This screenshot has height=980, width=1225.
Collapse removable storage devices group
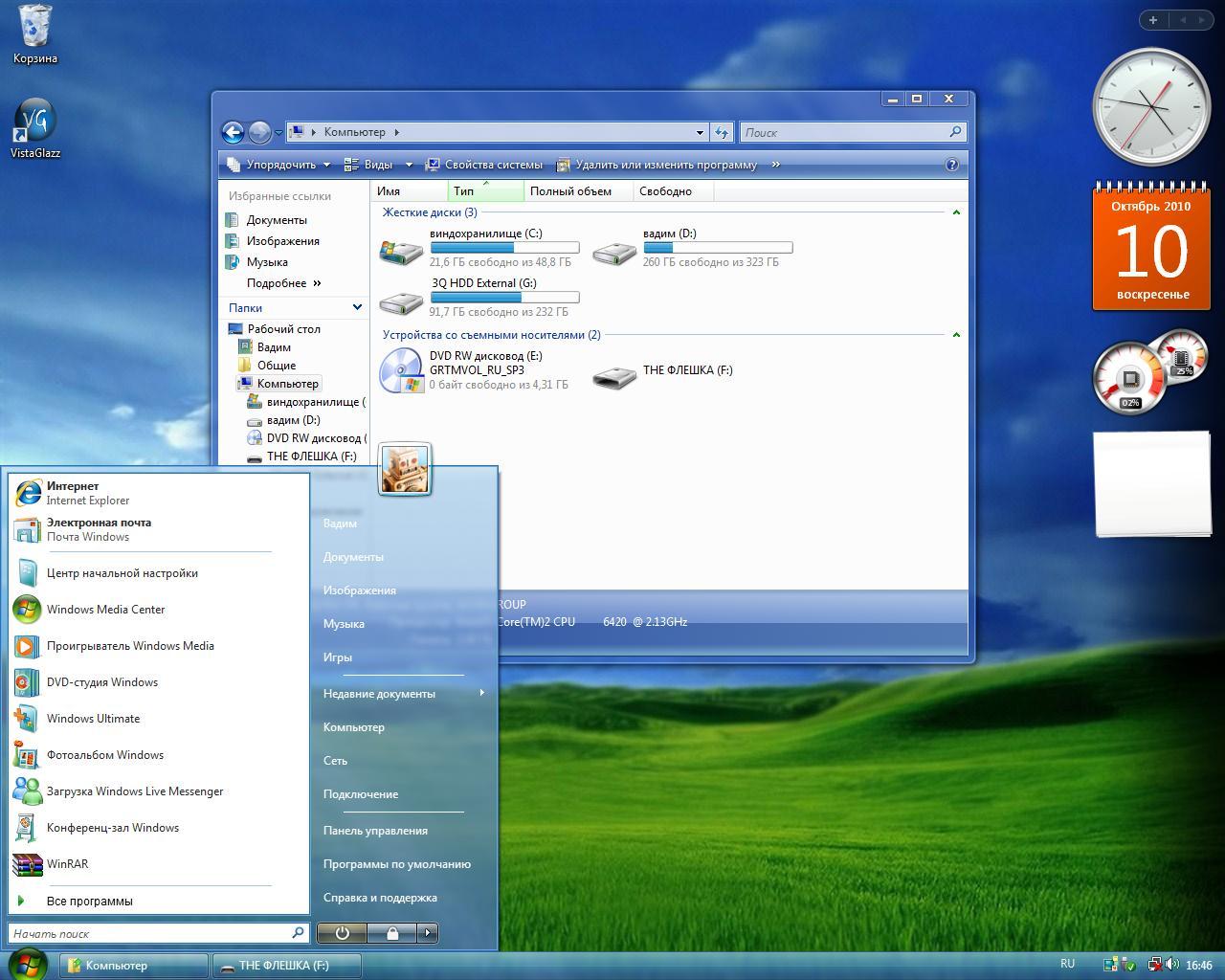pos(955,335)
